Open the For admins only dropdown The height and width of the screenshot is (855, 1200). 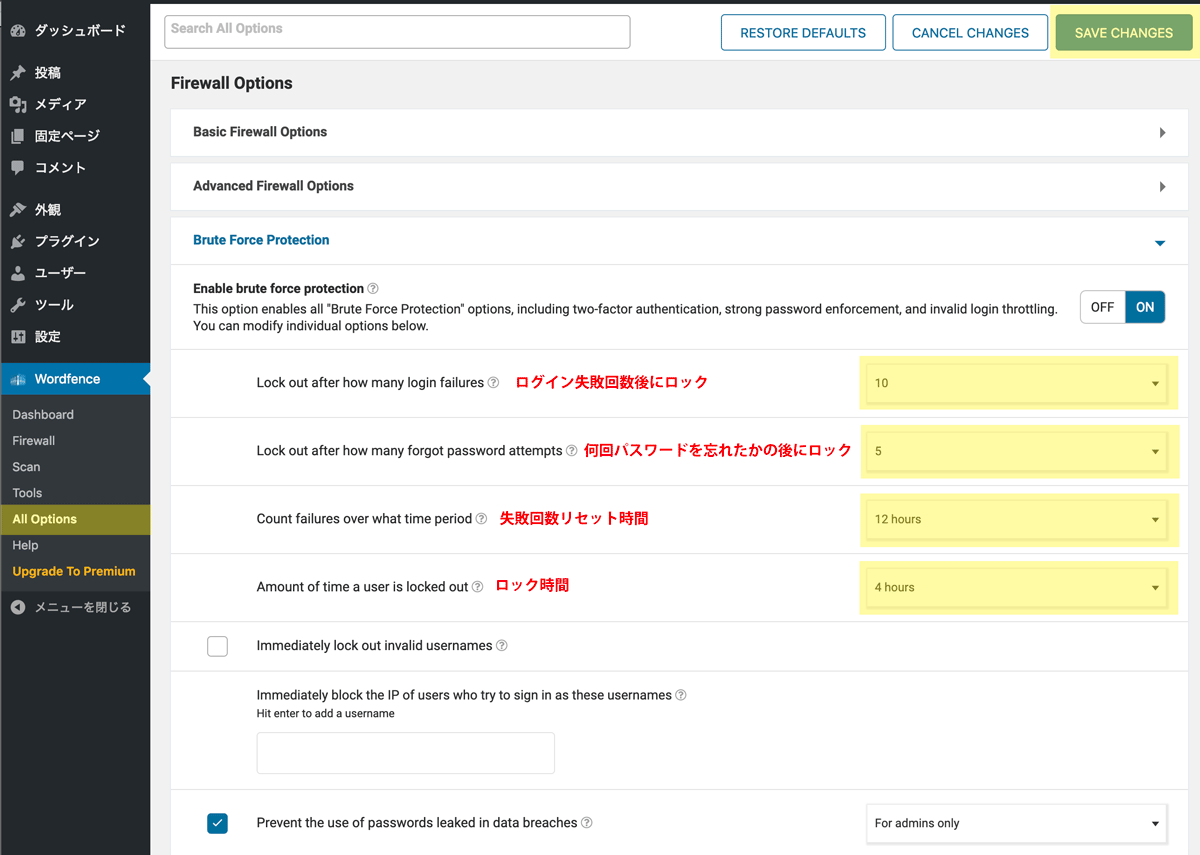[x=1017, y=824]
